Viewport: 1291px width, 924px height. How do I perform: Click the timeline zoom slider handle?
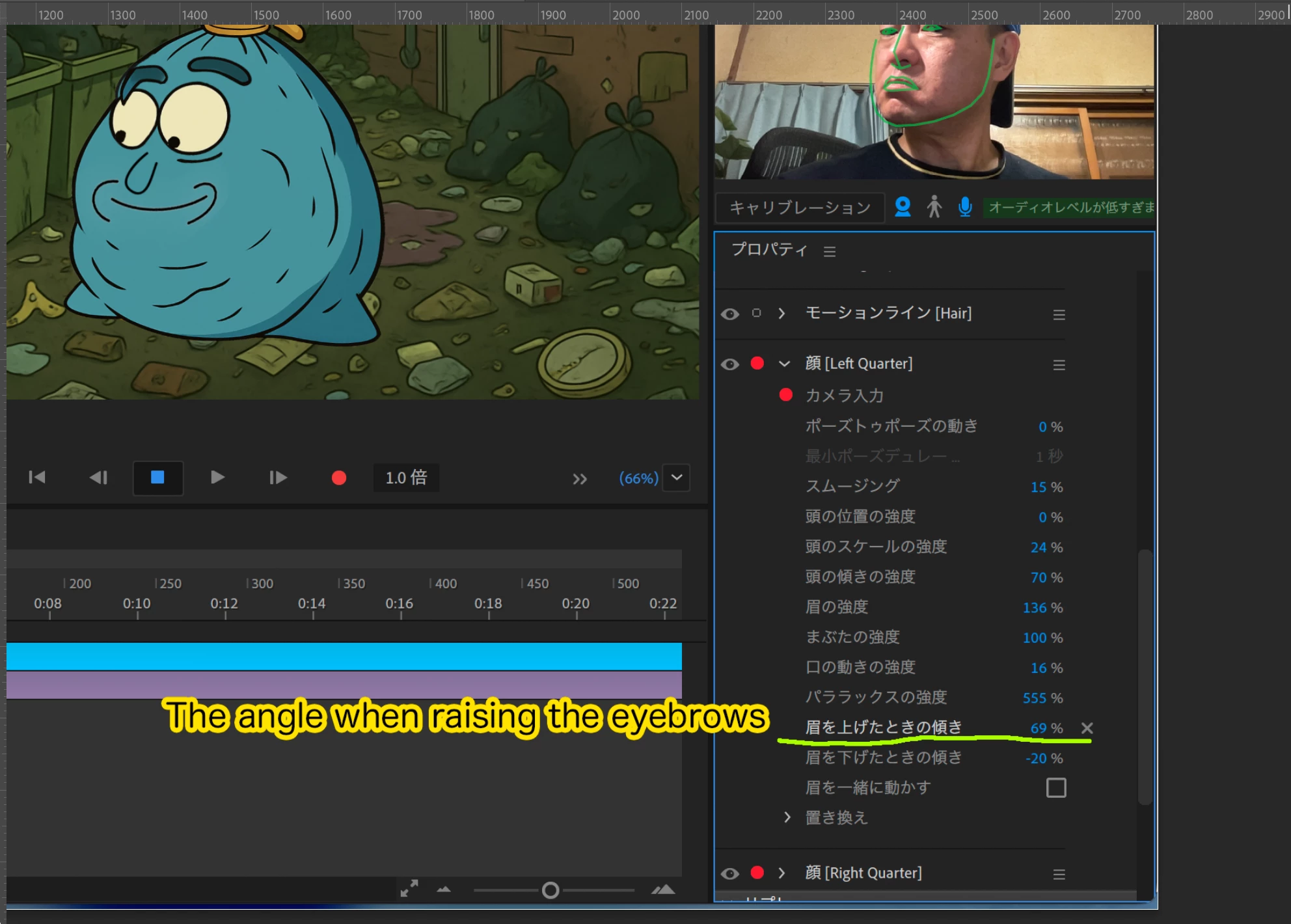[x=550, y=890]
